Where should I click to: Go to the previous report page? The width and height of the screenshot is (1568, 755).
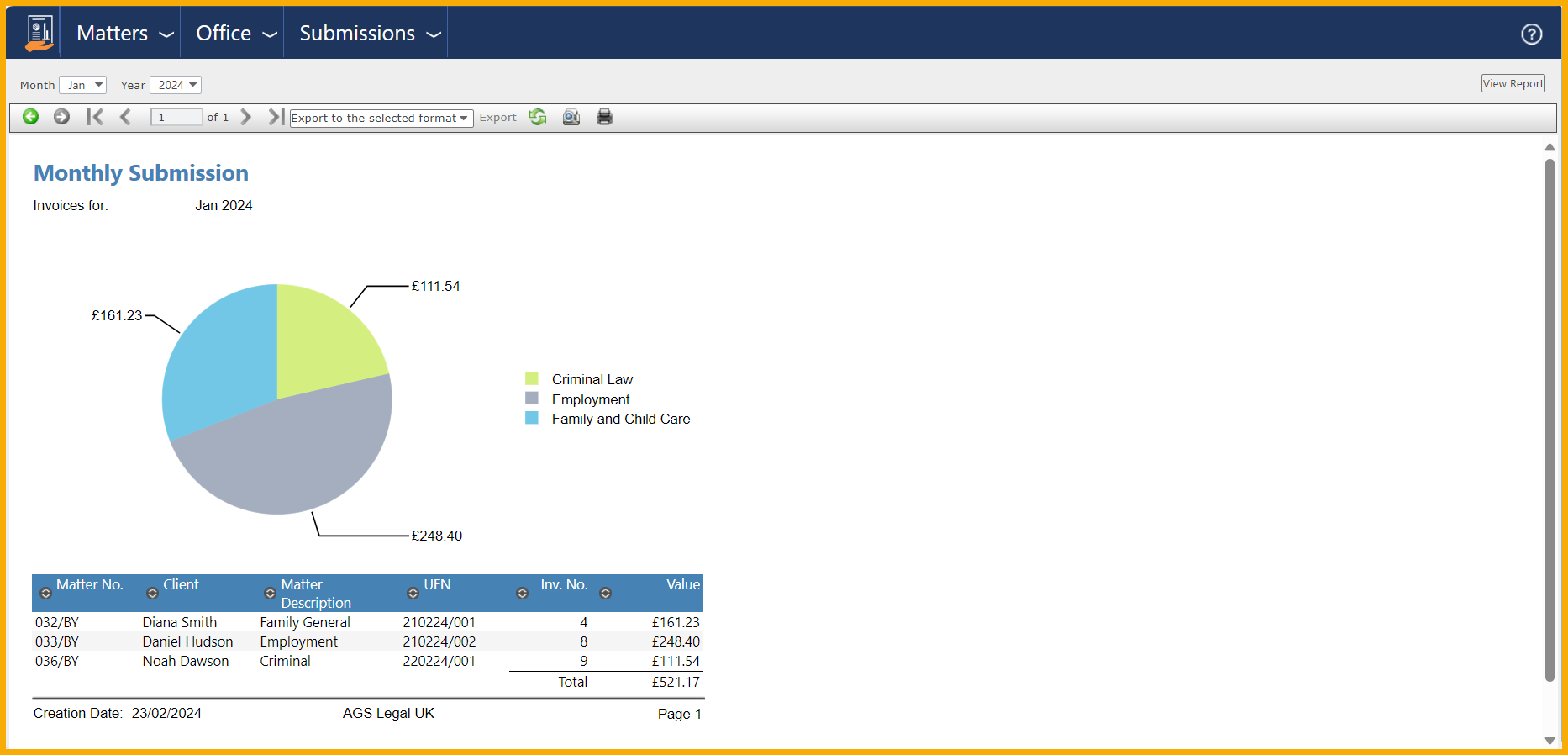[x=125, y=117]
